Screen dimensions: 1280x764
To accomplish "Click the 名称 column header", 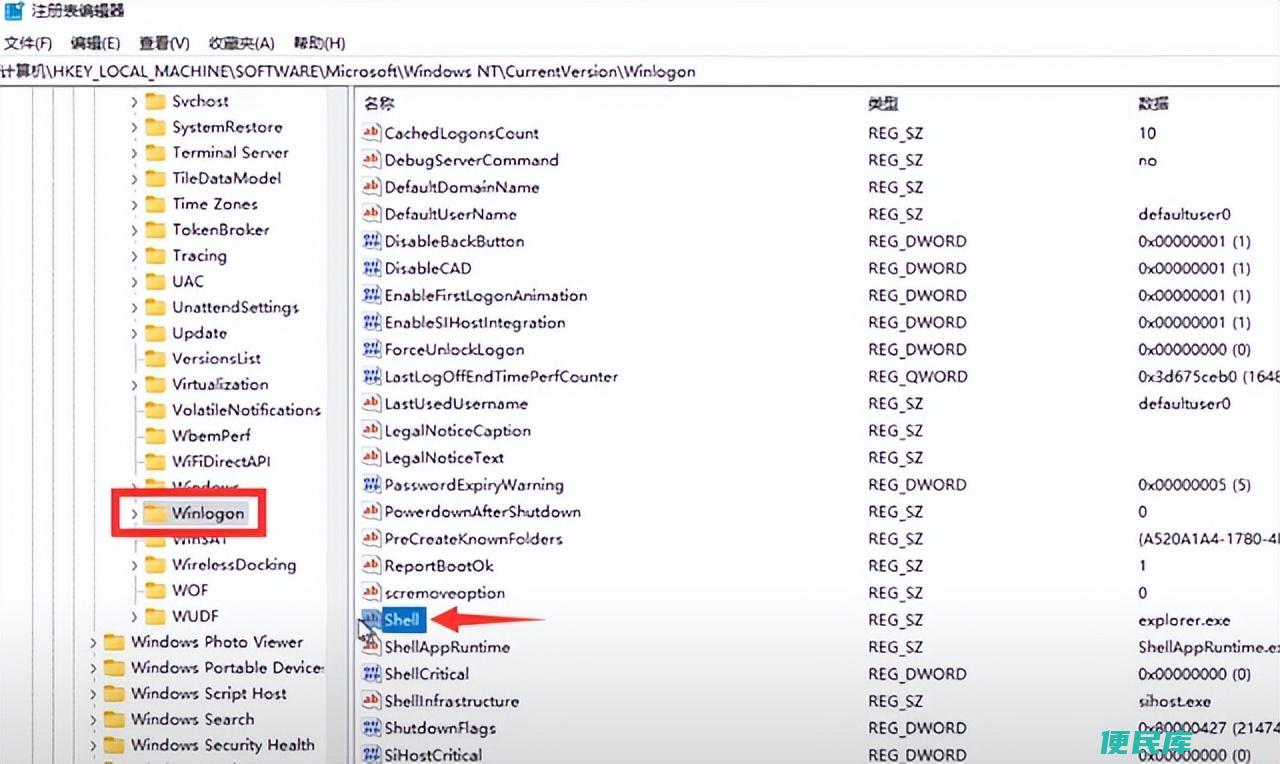I will pyautogui.click(x=379, y=103).
